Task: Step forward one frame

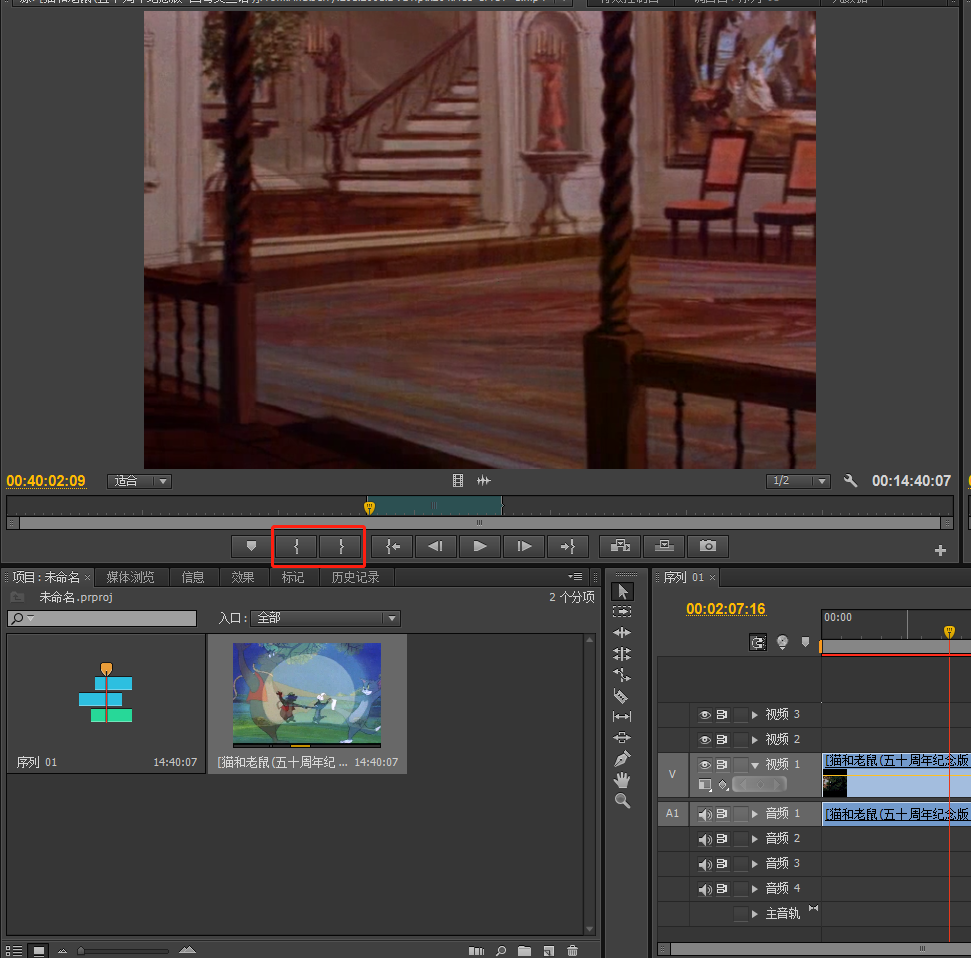Action: click(524, 546)
